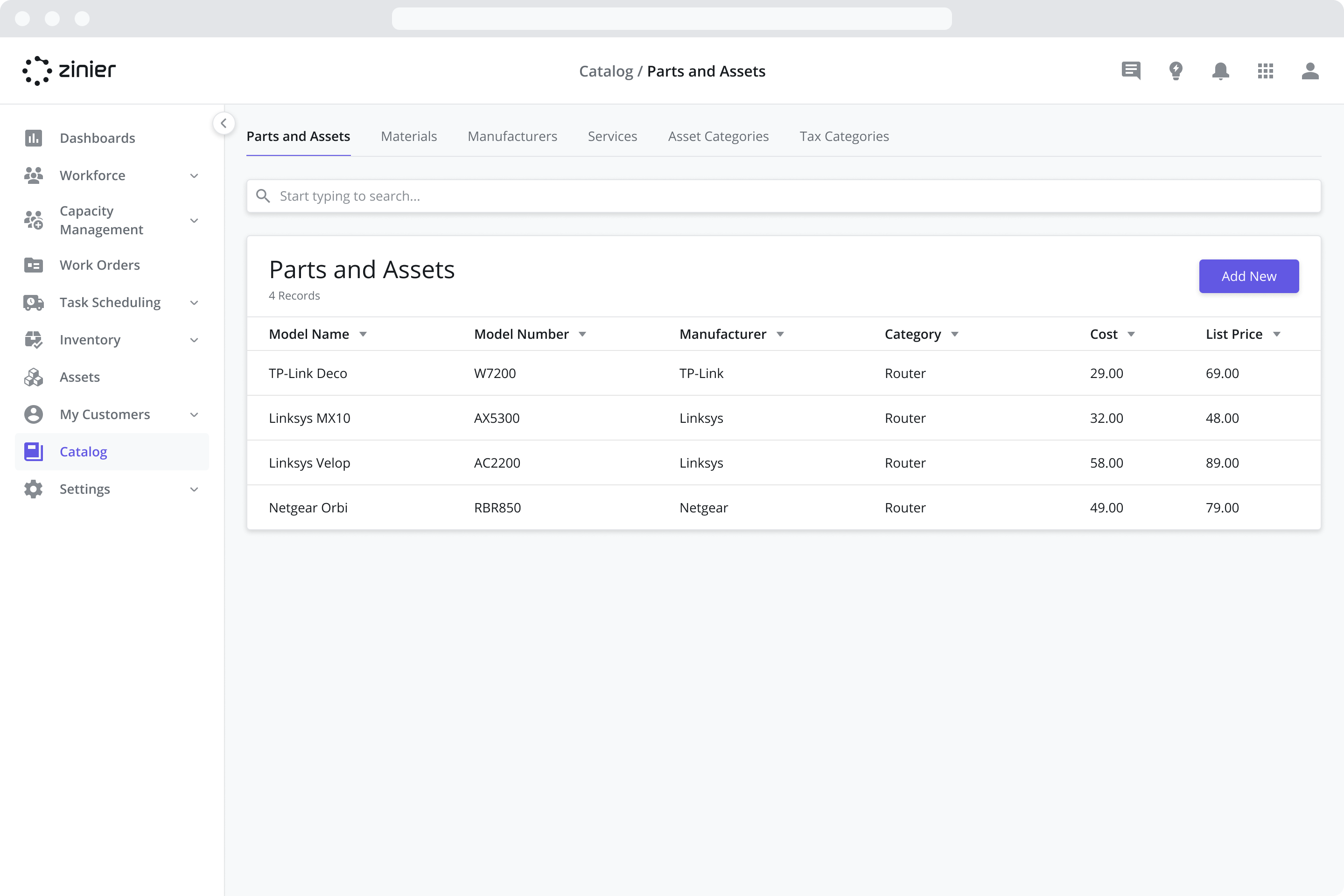
Task: Click the Settings gear icon
Action: [x=34, y=489]
